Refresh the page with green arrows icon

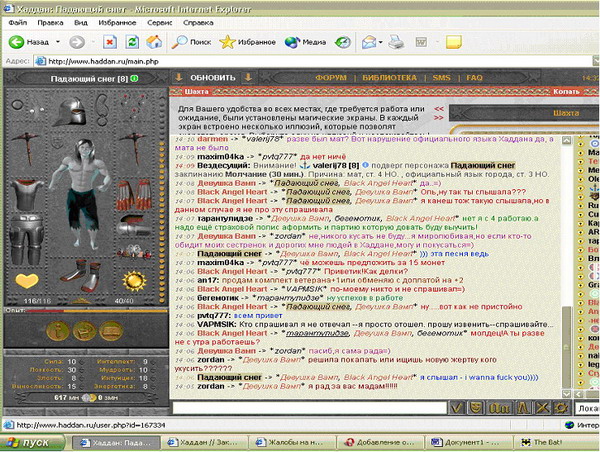tap(132, 42)
